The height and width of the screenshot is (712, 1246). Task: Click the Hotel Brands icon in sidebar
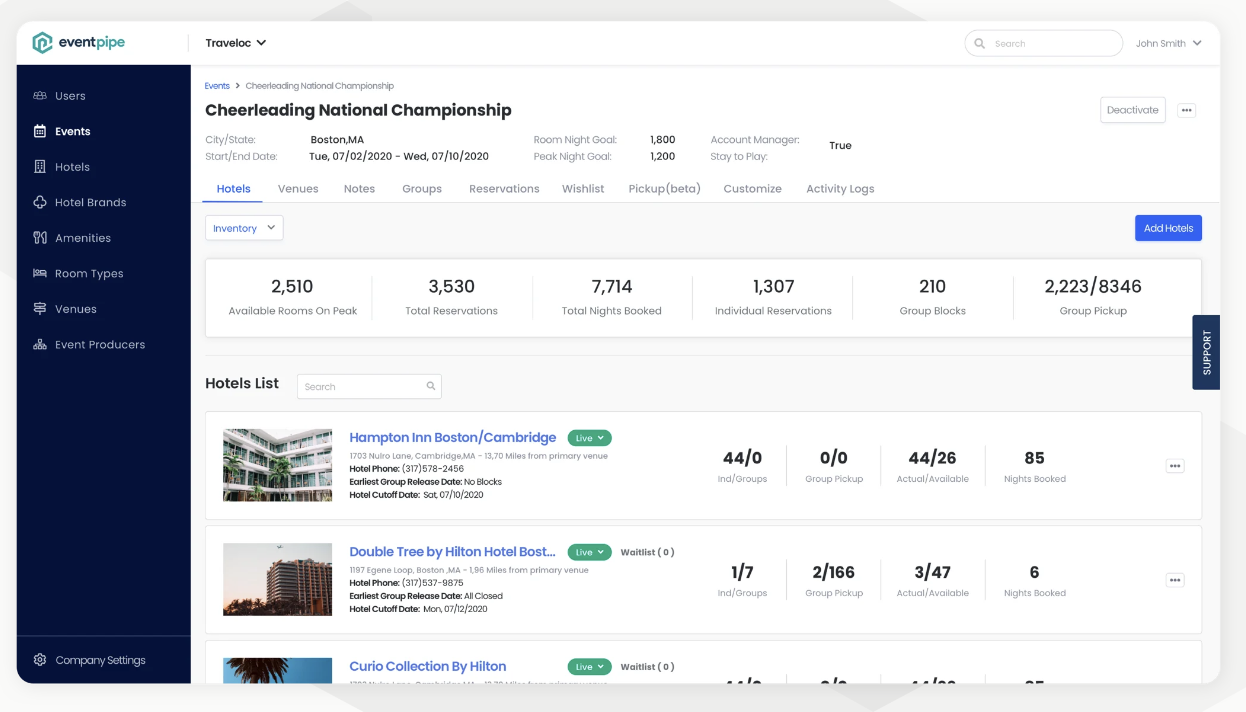40,202
